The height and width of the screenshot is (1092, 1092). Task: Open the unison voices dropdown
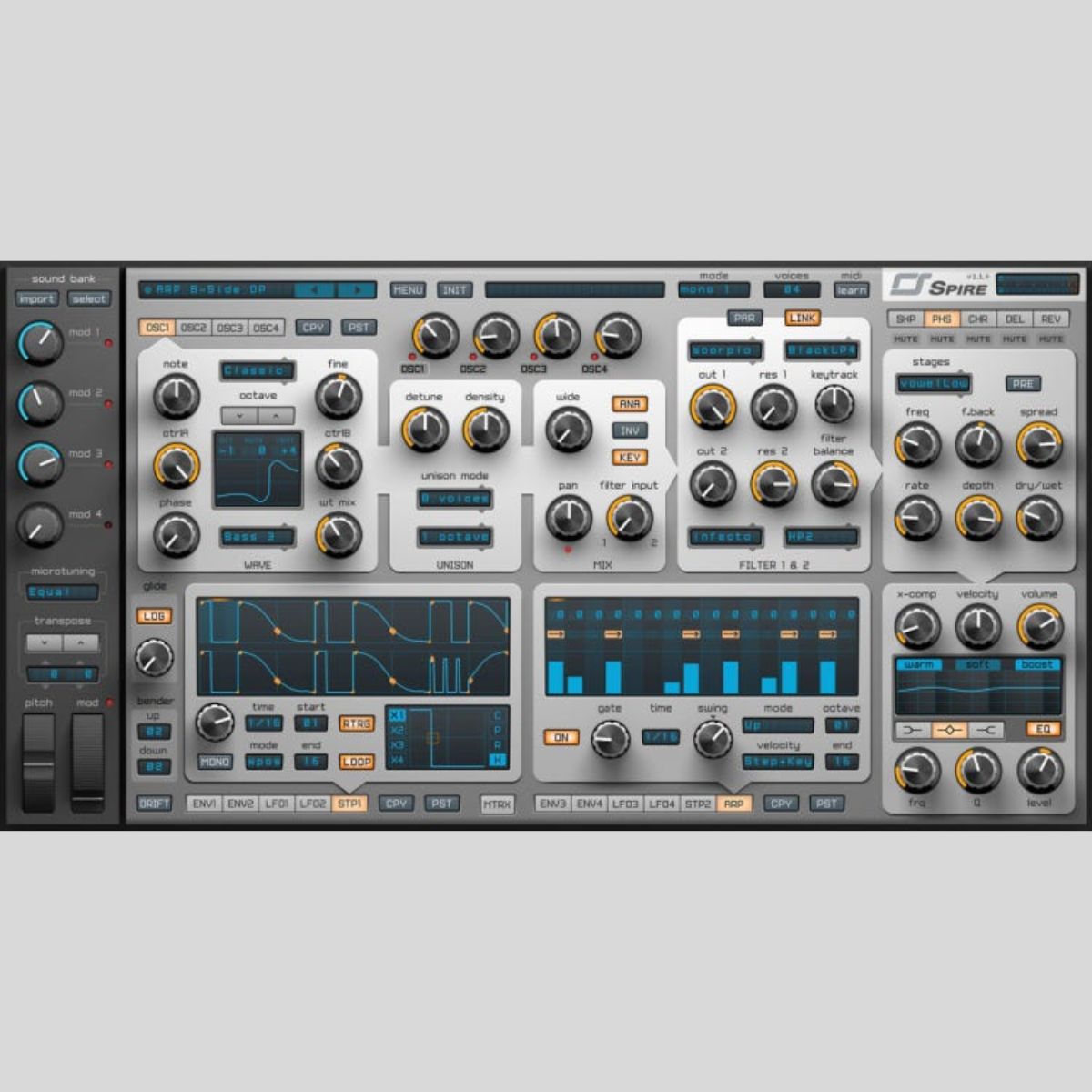pos(456,499)
